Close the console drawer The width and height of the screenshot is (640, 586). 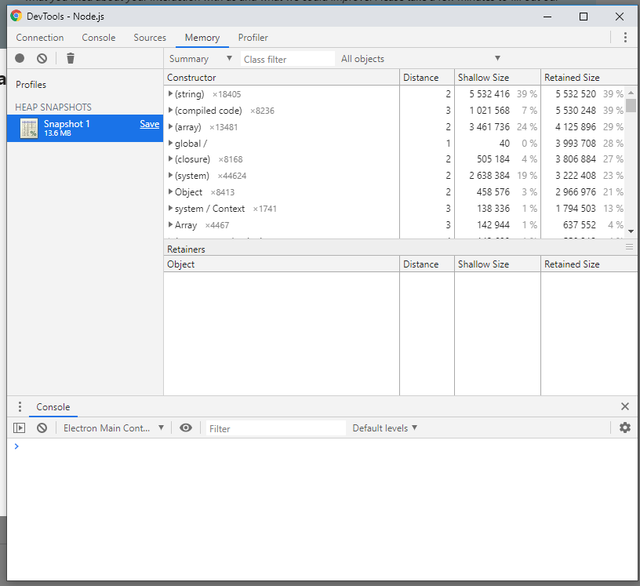point(625,407)
